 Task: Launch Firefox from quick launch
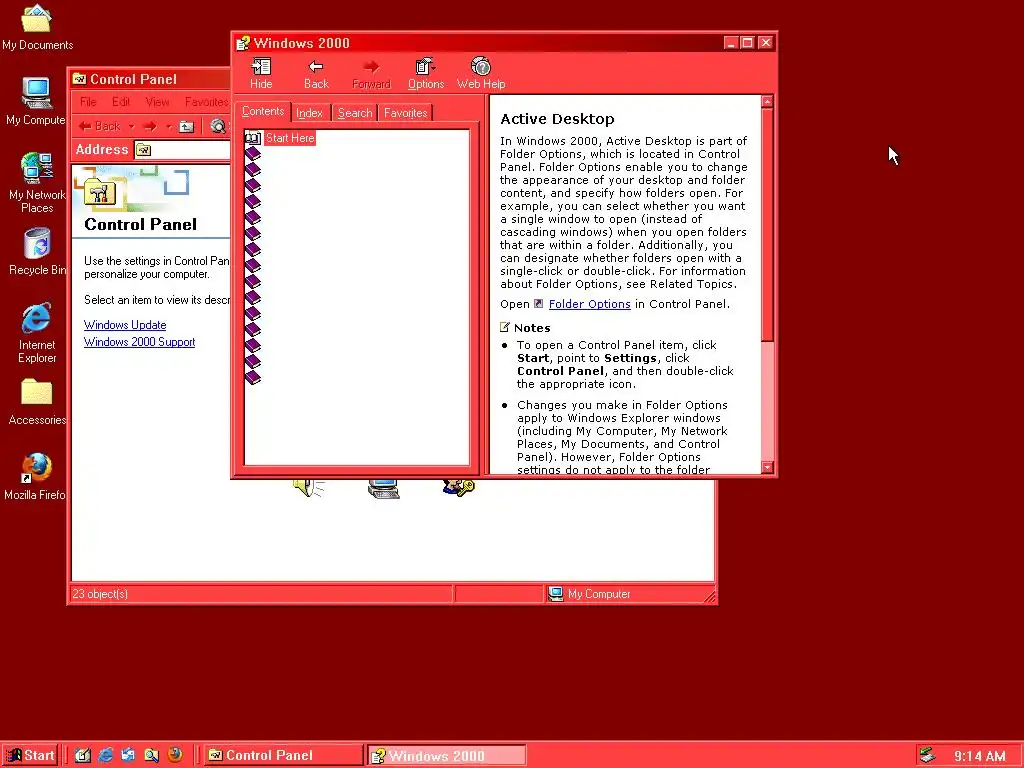coord(175,755)
